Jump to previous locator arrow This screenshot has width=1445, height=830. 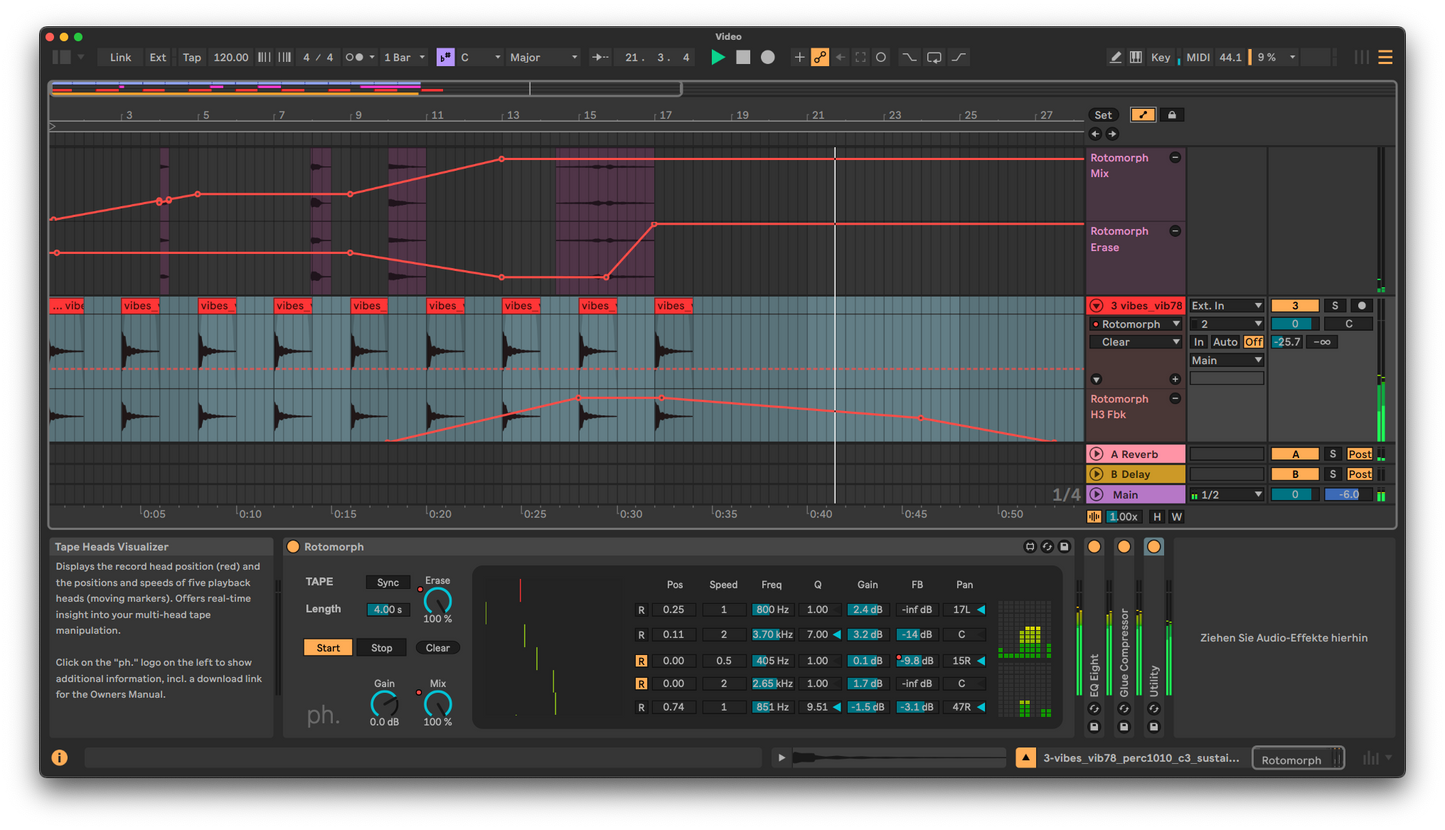click(x=1095, y=134)
